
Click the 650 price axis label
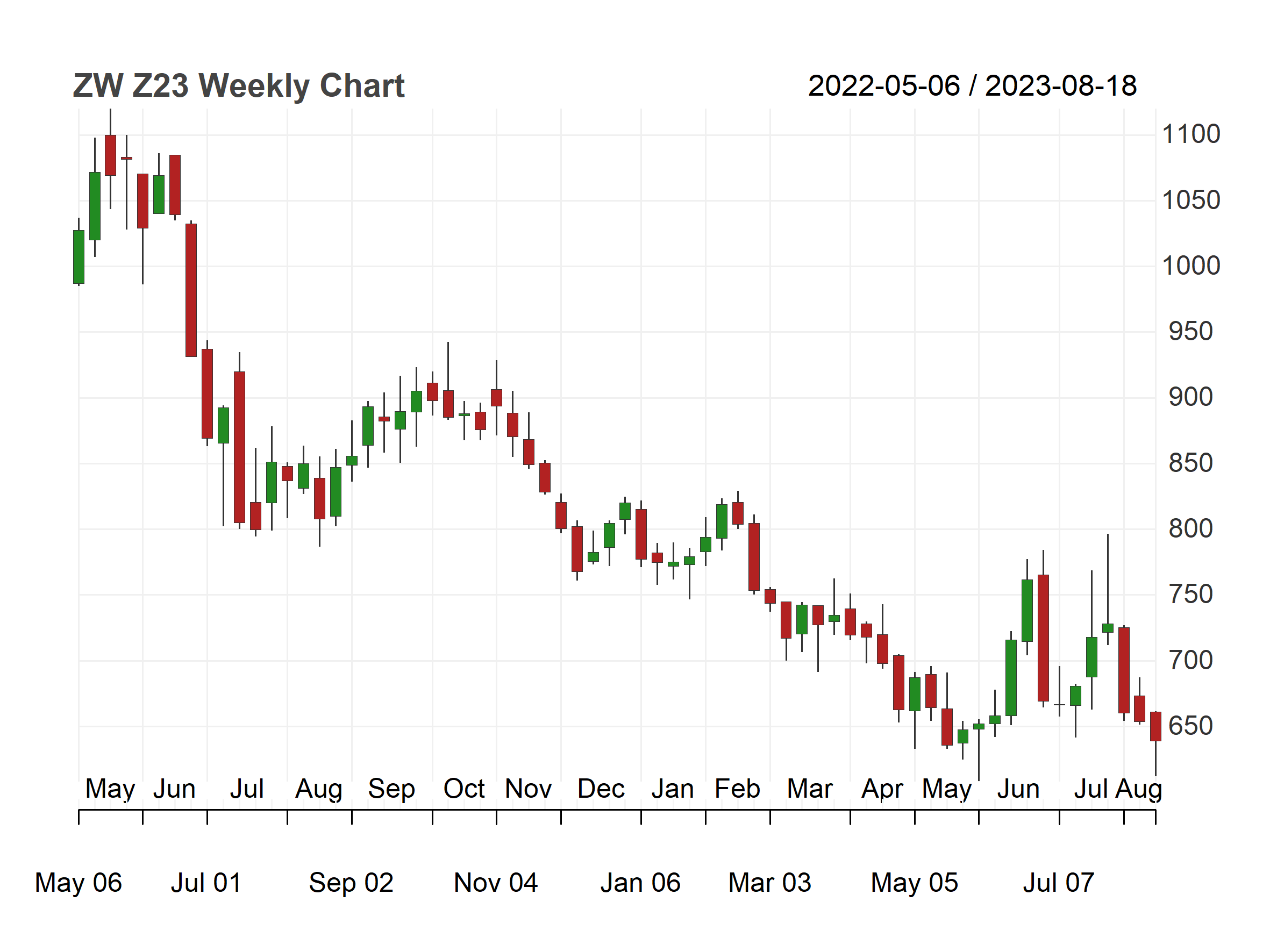(1191, 726)
